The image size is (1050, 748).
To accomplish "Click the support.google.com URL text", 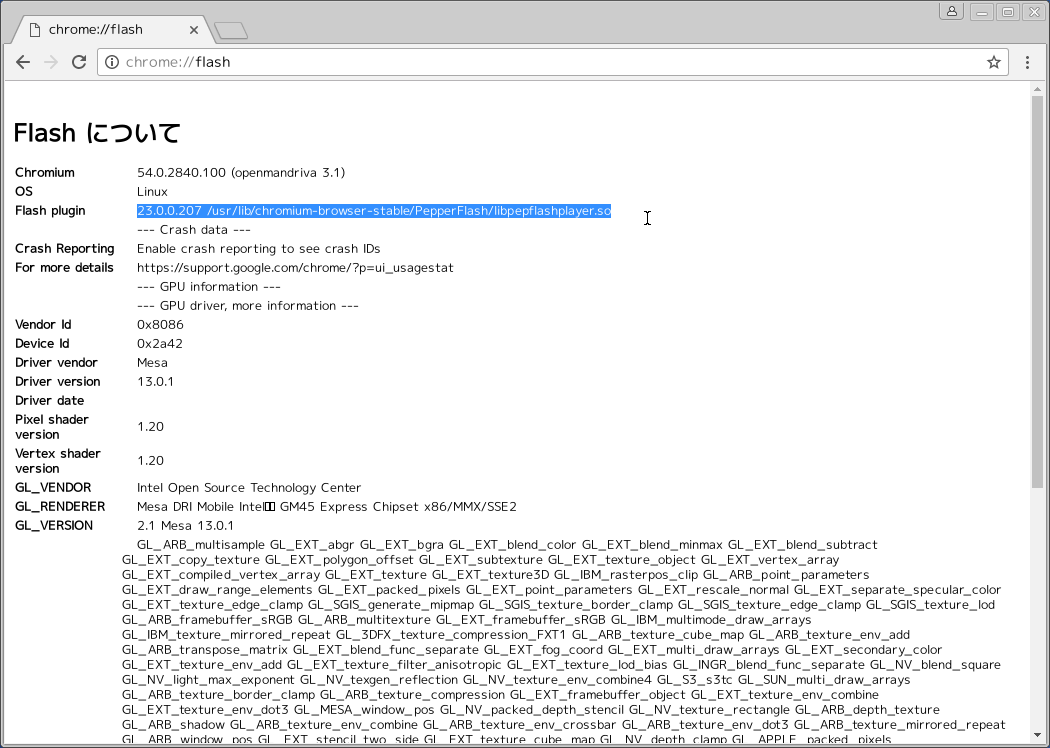I will coord(295,268).
